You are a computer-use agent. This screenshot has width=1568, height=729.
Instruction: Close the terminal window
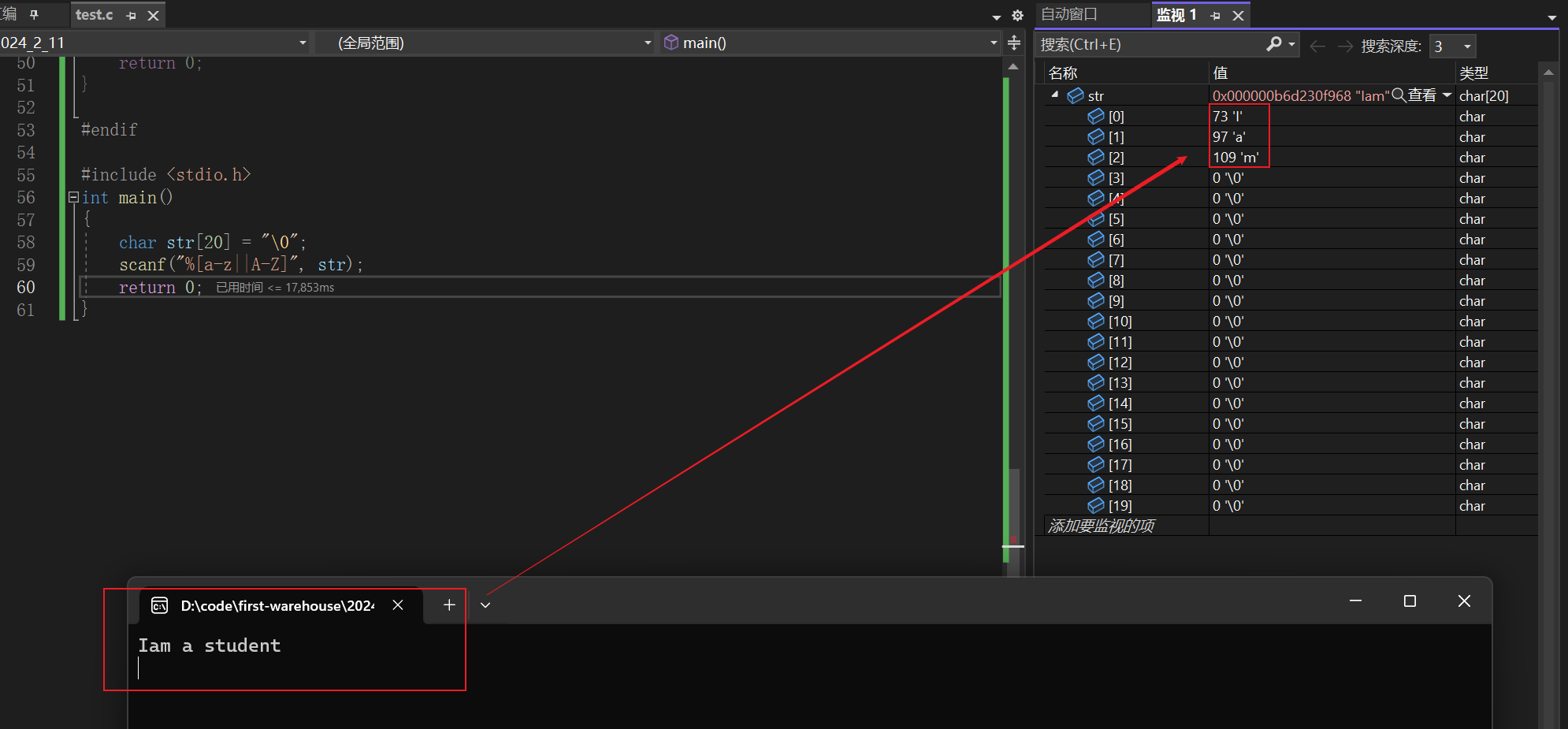pyautogui.click(x=1464, y=601)
